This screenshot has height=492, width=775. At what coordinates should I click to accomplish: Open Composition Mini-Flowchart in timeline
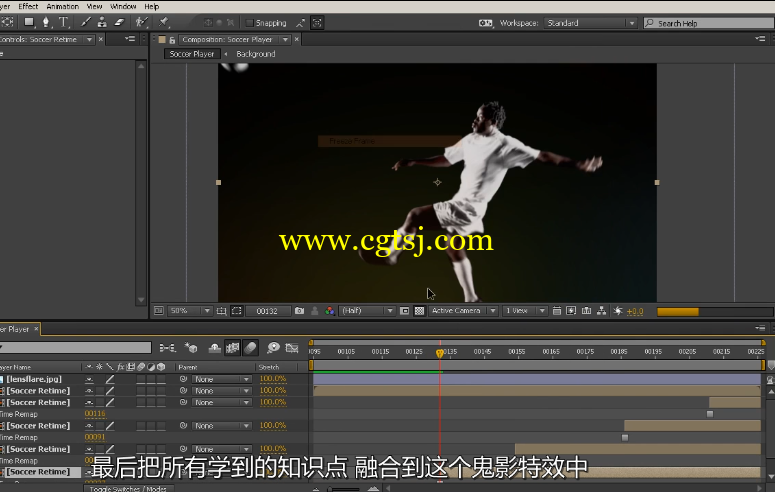168,348
